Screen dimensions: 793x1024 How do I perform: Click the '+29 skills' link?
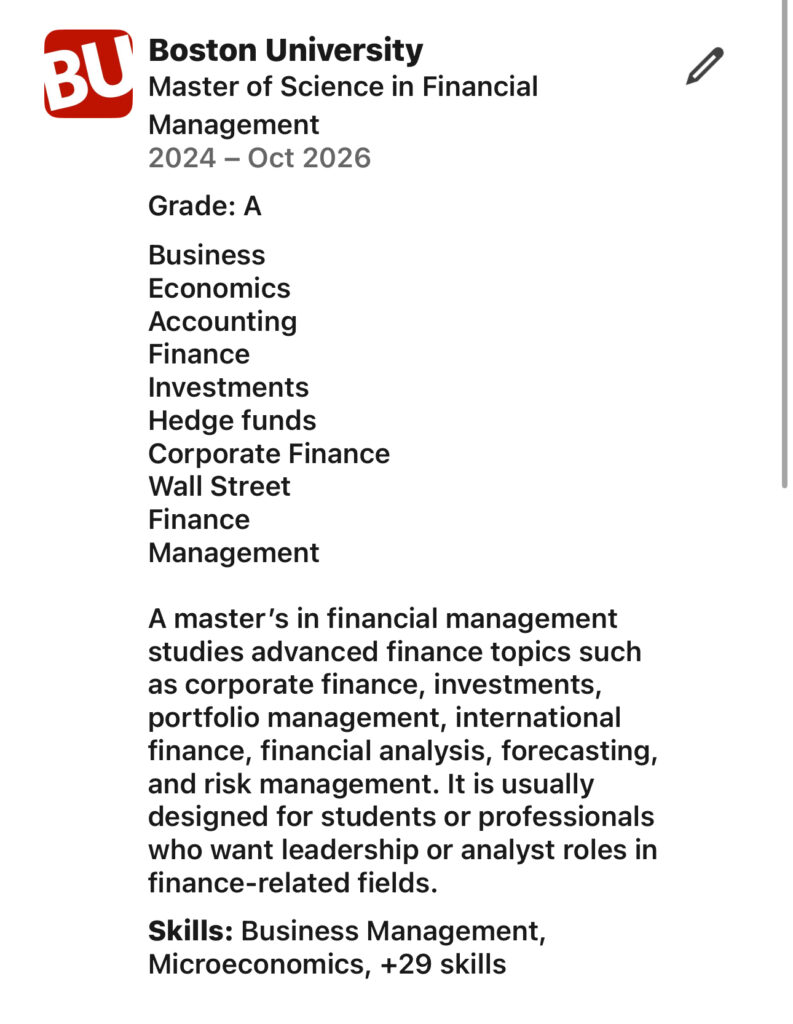pyautogui.click(x=443, y=965)
